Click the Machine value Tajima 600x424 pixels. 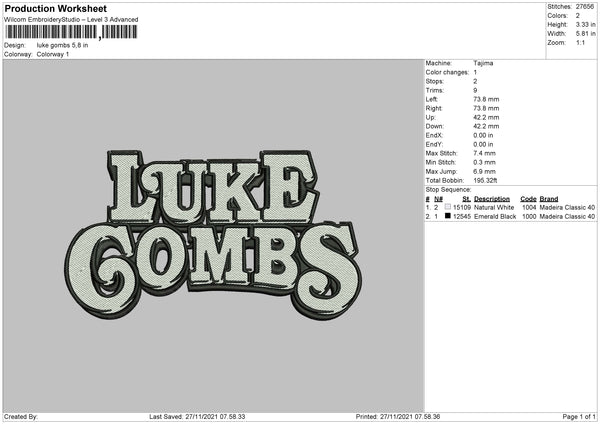(x=483, y=63)
